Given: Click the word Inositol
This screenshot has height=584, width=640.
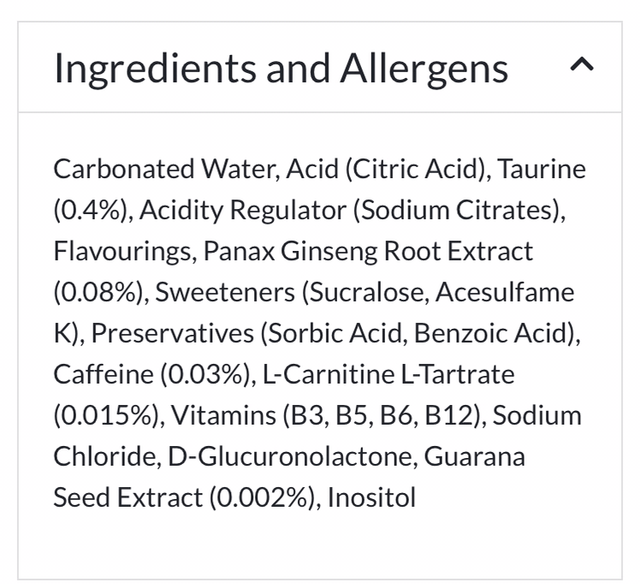Looking at the screenshot, I should (x=372, y=498).
